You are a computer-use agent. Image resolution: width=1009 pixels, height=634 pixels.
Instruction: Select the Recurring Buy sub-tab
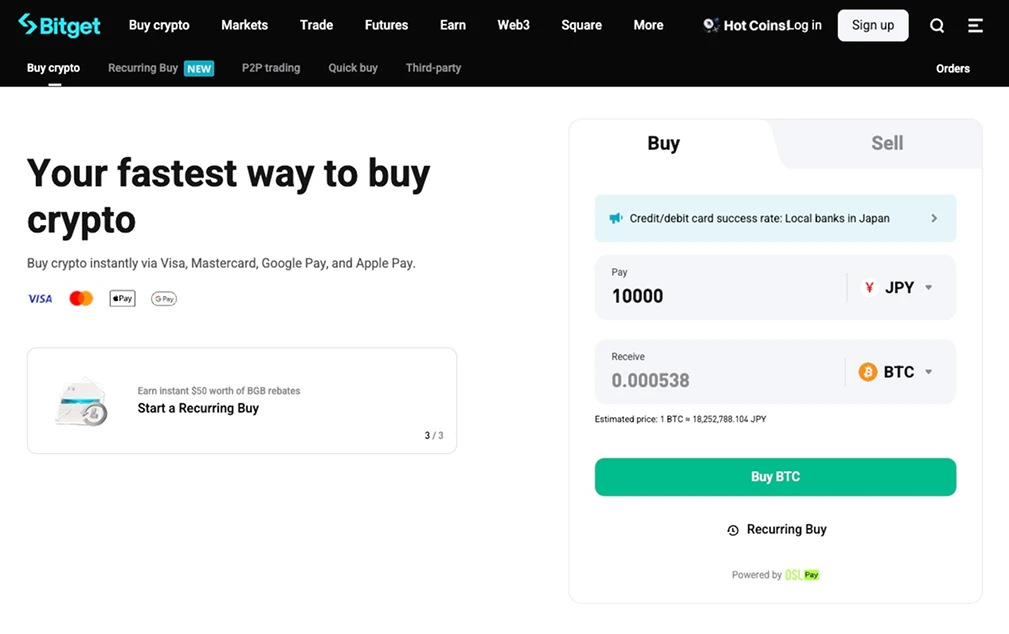[x=143, y=68]
